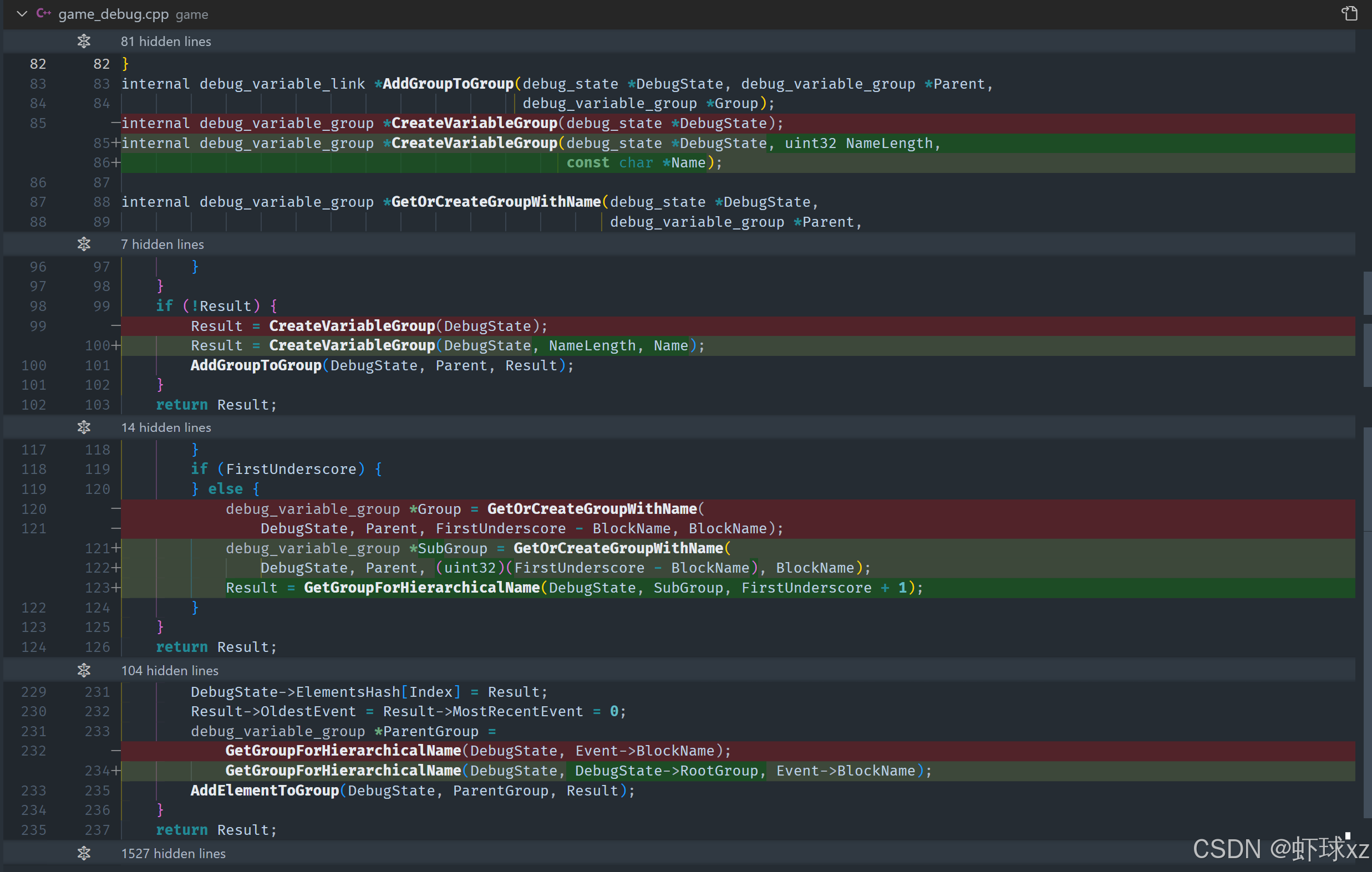Click the removed CreateVariableGroup declaration, line 85
Image resolution: width=1372 pixels, height=872 pixels.
(474, 123)
